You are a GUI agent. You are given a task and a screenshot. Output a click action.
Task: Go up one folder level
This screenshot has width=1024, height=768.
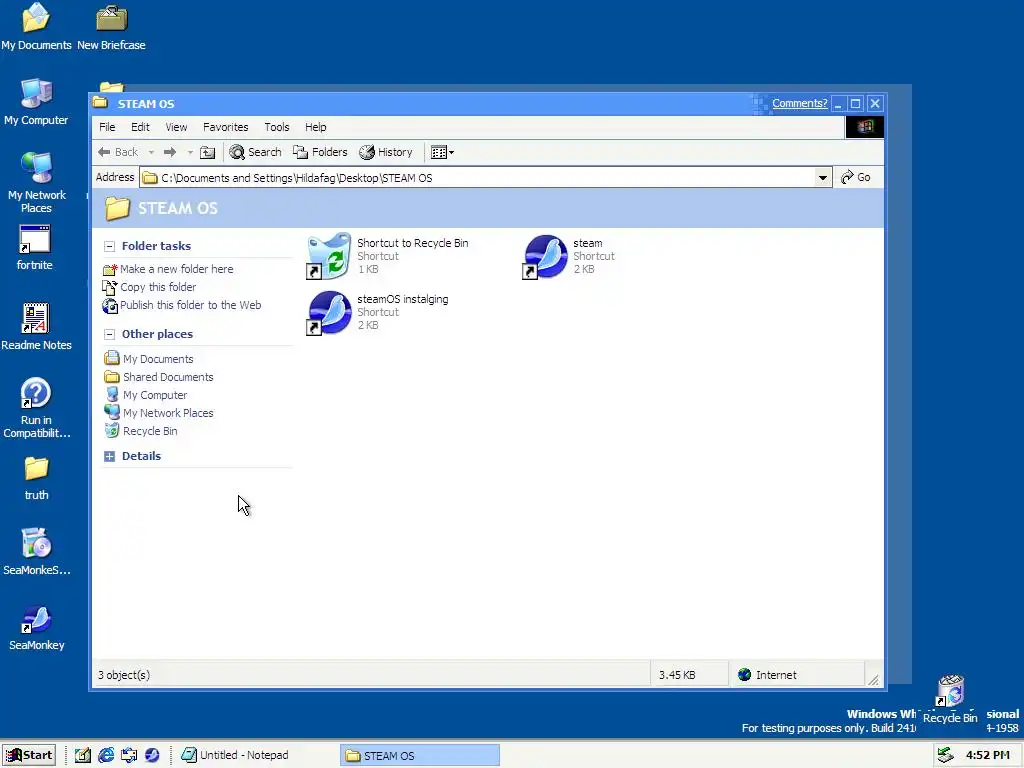pos(208,152)
